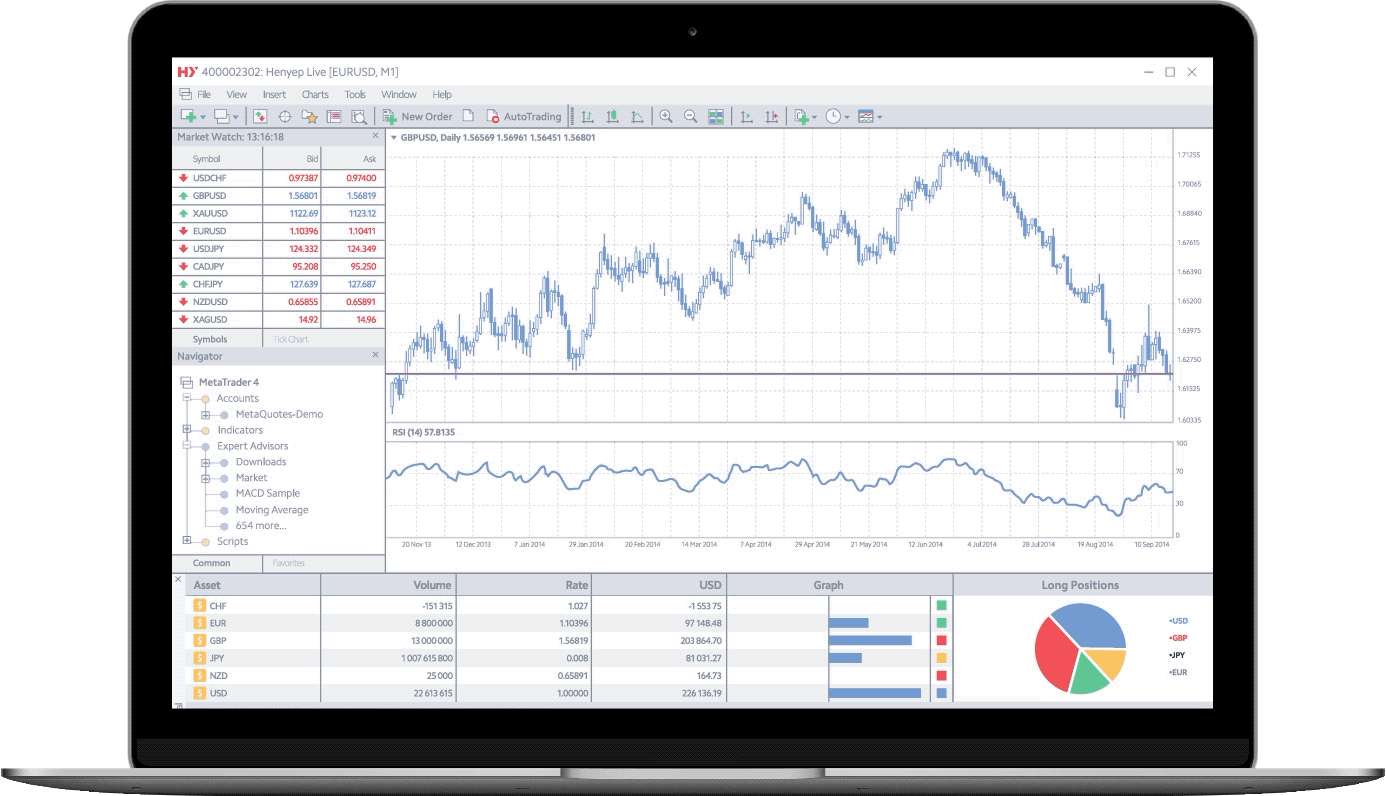Zoom in on the chart
Viewport: 1386px width, 796px height.
point(664,115)
